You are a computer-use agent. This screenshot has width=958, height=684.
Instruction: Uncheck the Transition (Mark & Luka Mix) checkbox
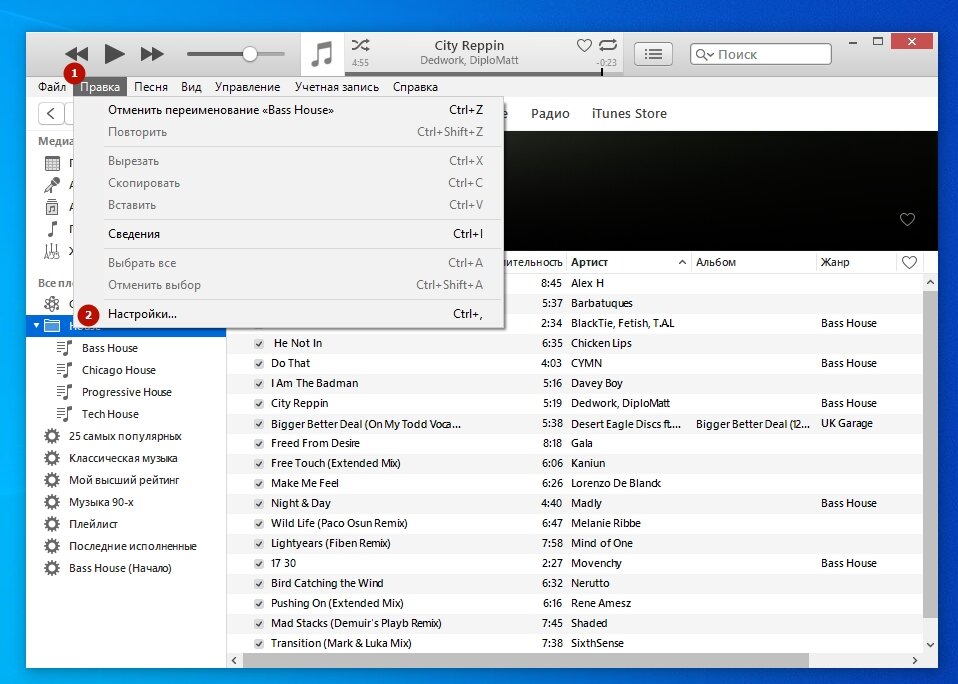[x=259, y=644]
